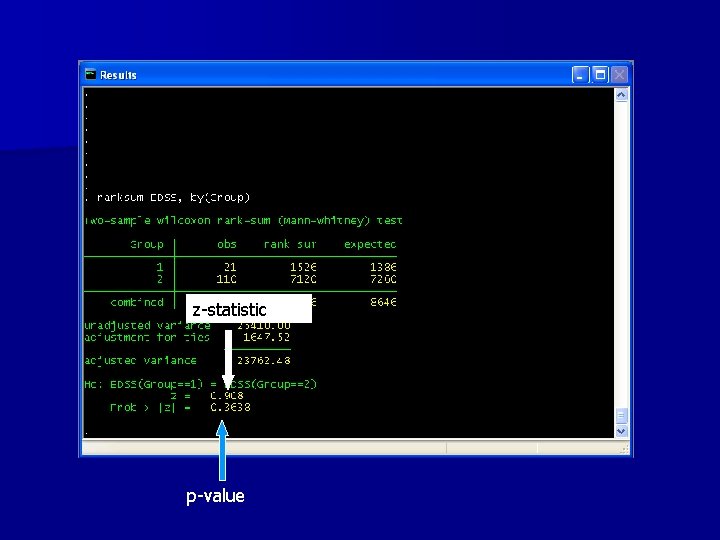This screenshot has height=540, width=720.
Task: Click the adjustment for ties value
Action: pyautogui.click(x=267, y=338)
